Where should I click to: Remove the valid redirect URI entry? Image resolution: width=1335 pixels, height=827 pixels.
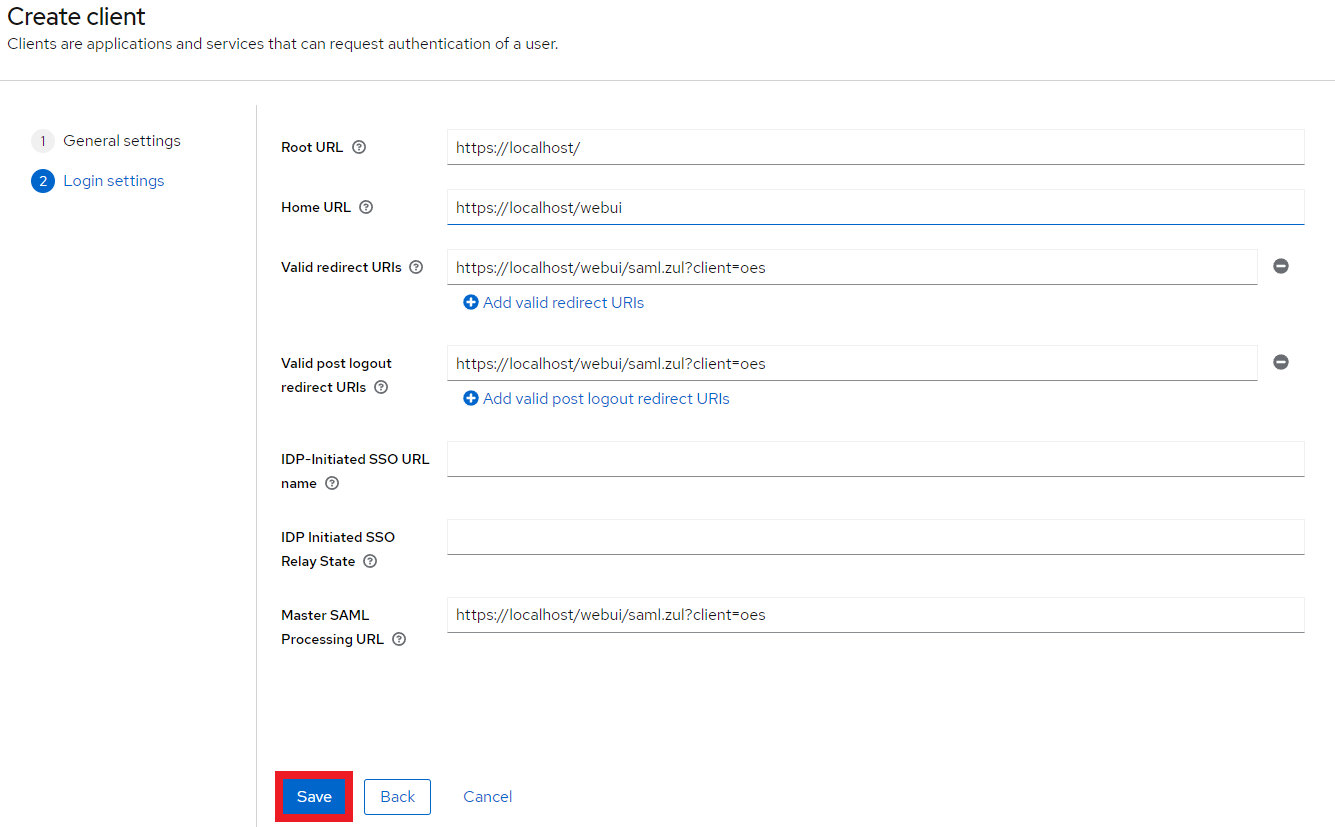pos(1281,266)
